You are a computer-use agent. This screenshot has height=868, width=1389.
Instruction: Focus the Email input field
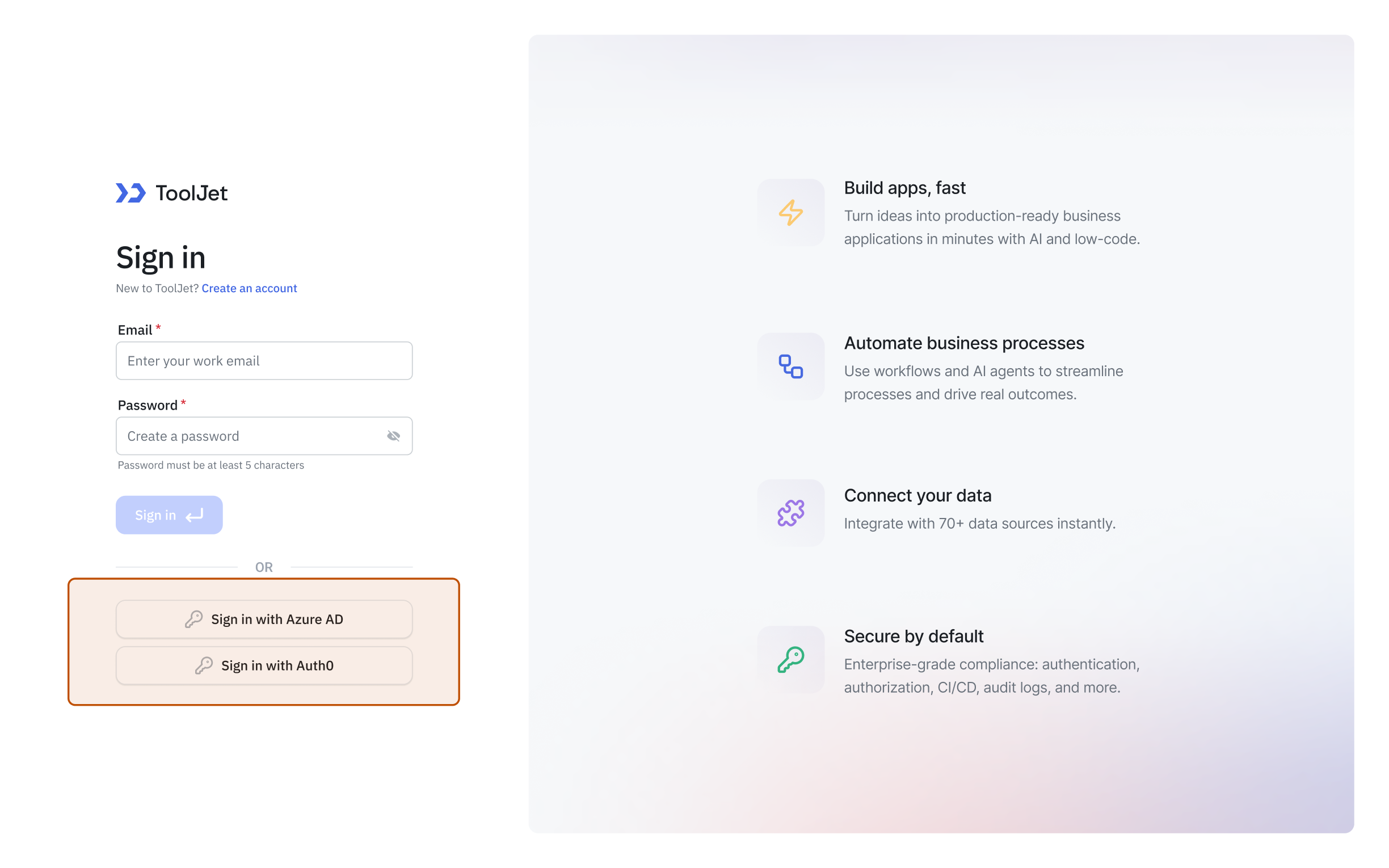coord(264,360)
